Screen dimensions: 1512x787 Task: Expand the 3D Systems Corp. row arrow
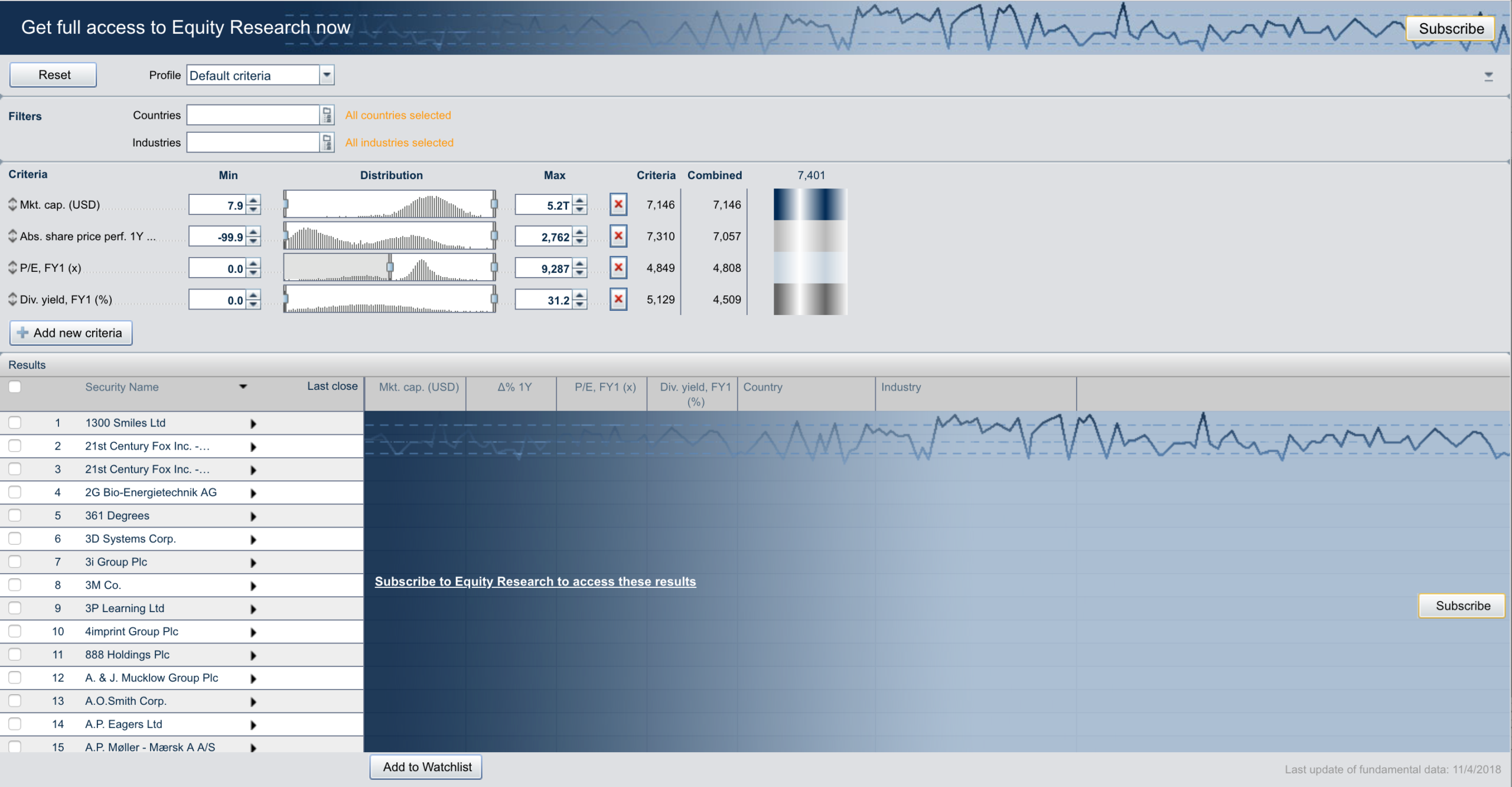pos(253,539)
